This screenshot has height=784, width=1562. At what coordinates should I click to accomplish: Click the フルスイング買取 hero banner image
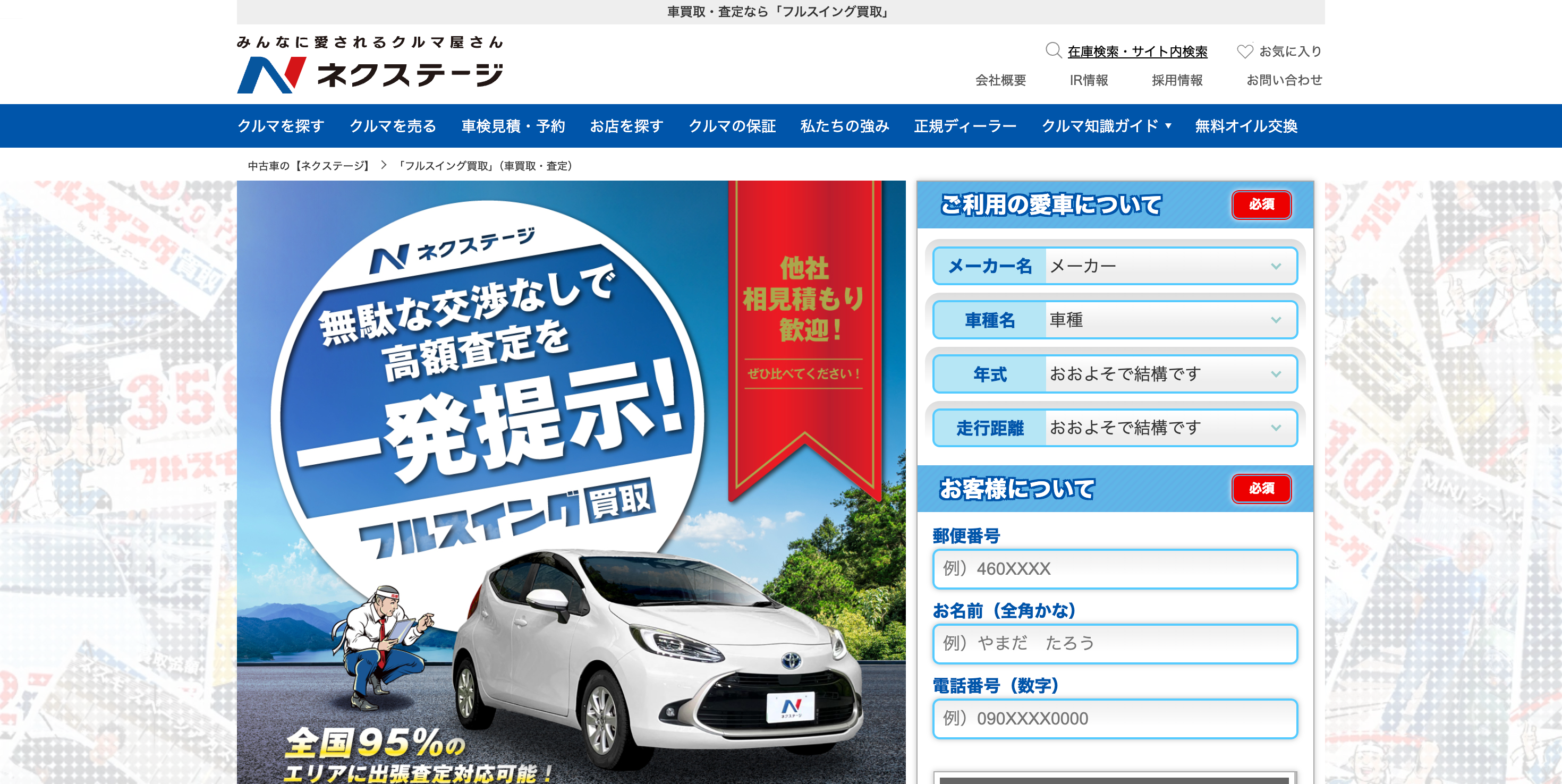pyautogui.click(x=571, y=482)
